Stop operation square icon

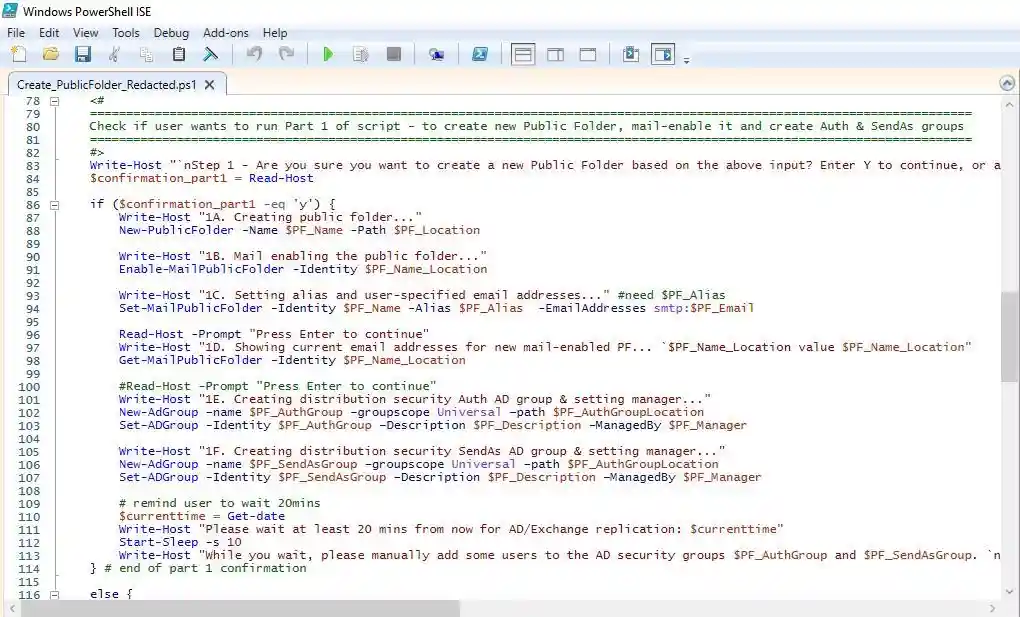(x=394, y=54)
